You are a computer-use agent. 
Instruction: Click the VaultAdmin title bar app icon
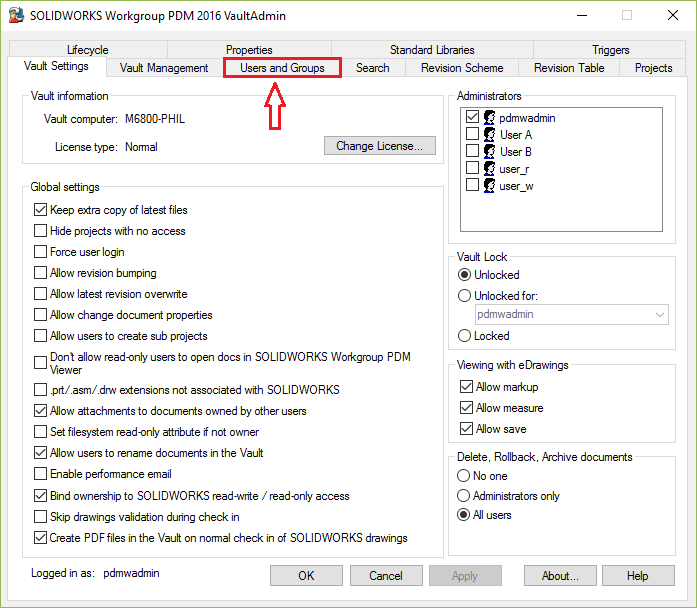(x=16, y=15)
